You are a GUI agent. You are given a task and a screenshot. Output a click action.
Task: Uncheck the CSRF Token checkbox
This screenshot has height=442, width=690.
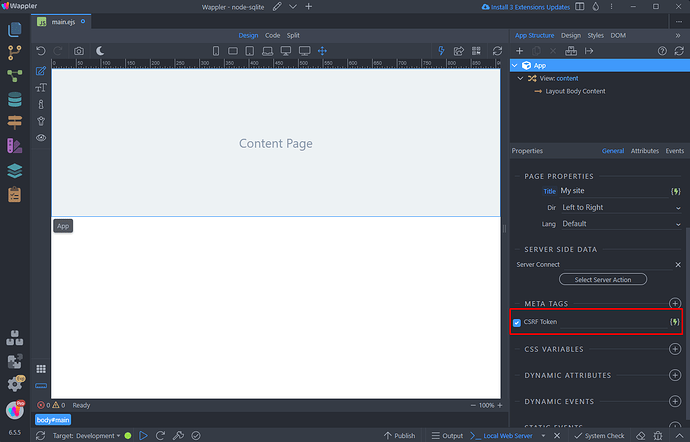click(x=517, y=322)
